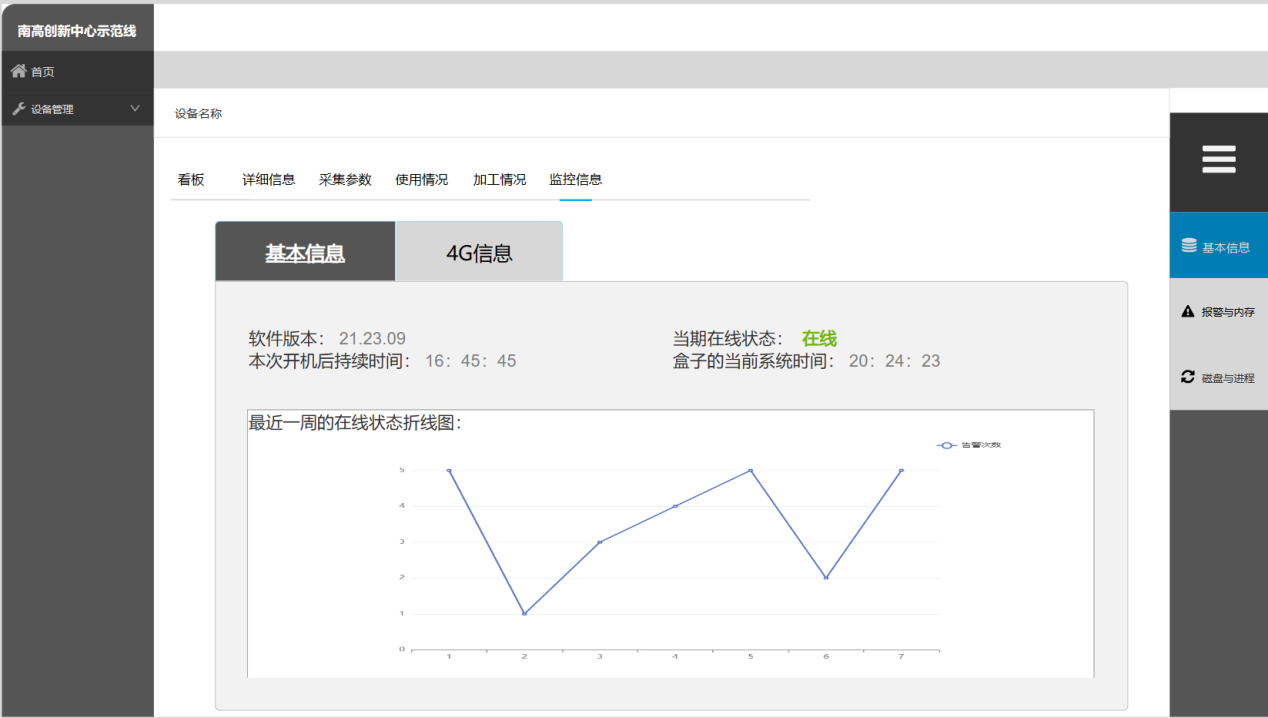
Task: Click the chart data point at day 2
Action: coord(524,613)
